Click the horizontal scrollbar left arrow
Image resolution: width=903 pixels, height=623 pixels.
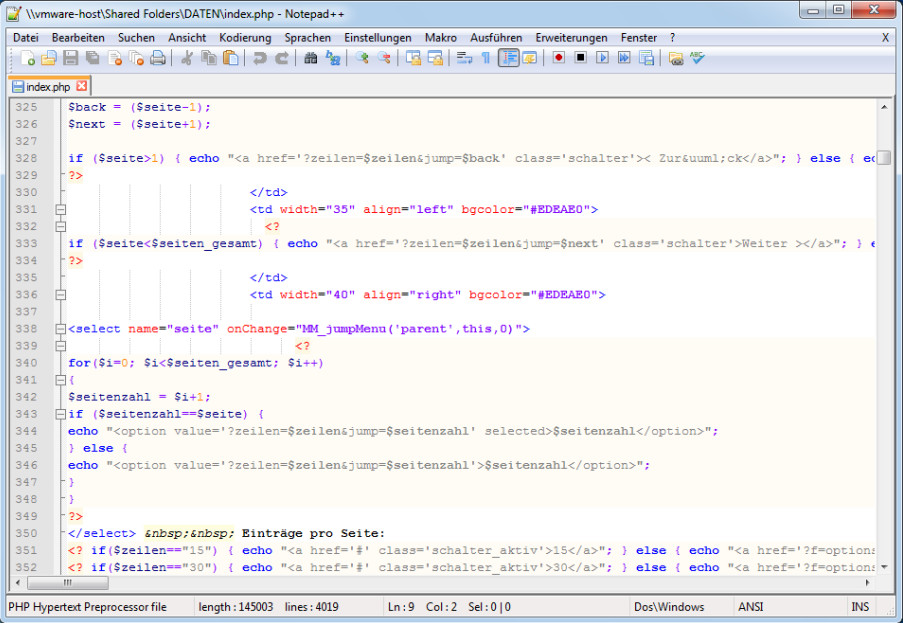tap(18, 583)
